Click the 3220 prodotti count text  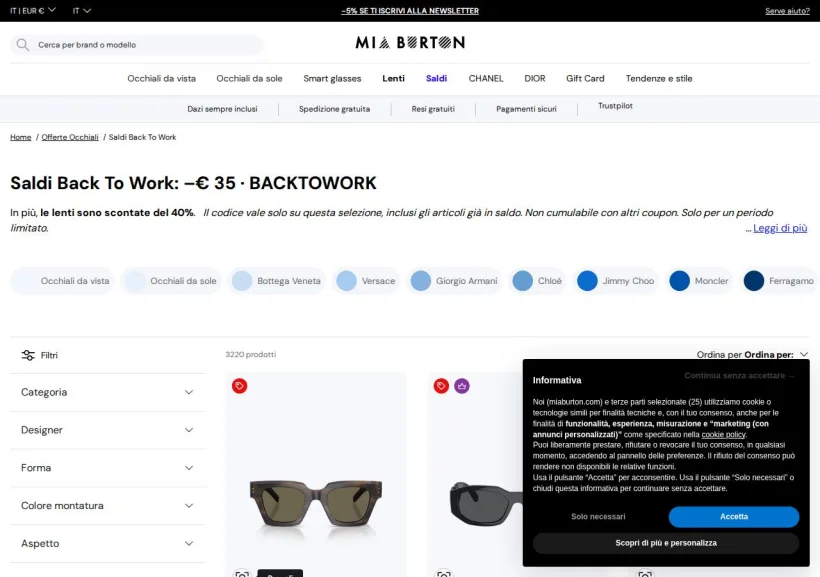point(250,354)
